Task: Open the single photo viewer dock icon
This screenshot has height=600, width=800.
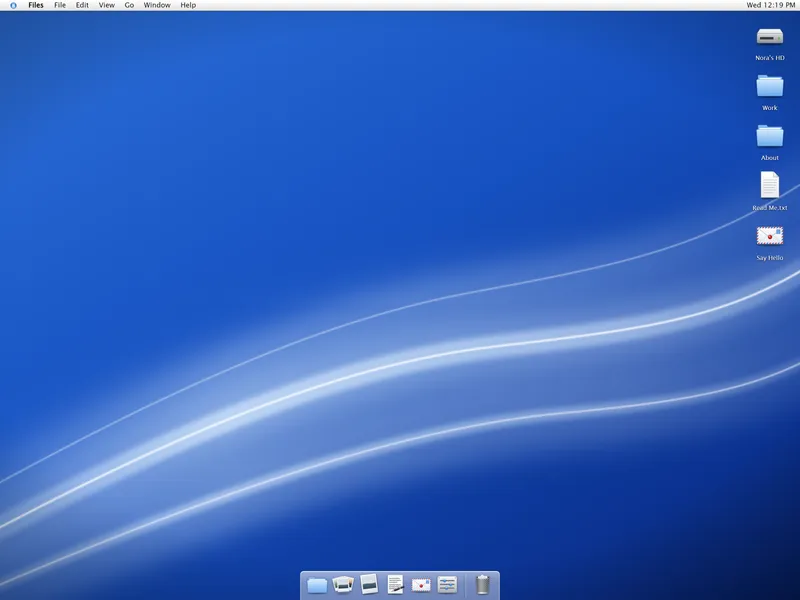Action: pyautogui.click(x=369, y=584)
